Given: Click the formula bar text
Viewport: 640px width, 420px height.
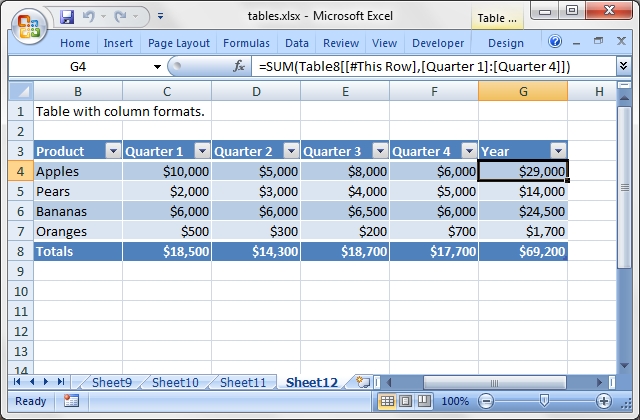Looking at the screenshot, I should pos(414,67).
